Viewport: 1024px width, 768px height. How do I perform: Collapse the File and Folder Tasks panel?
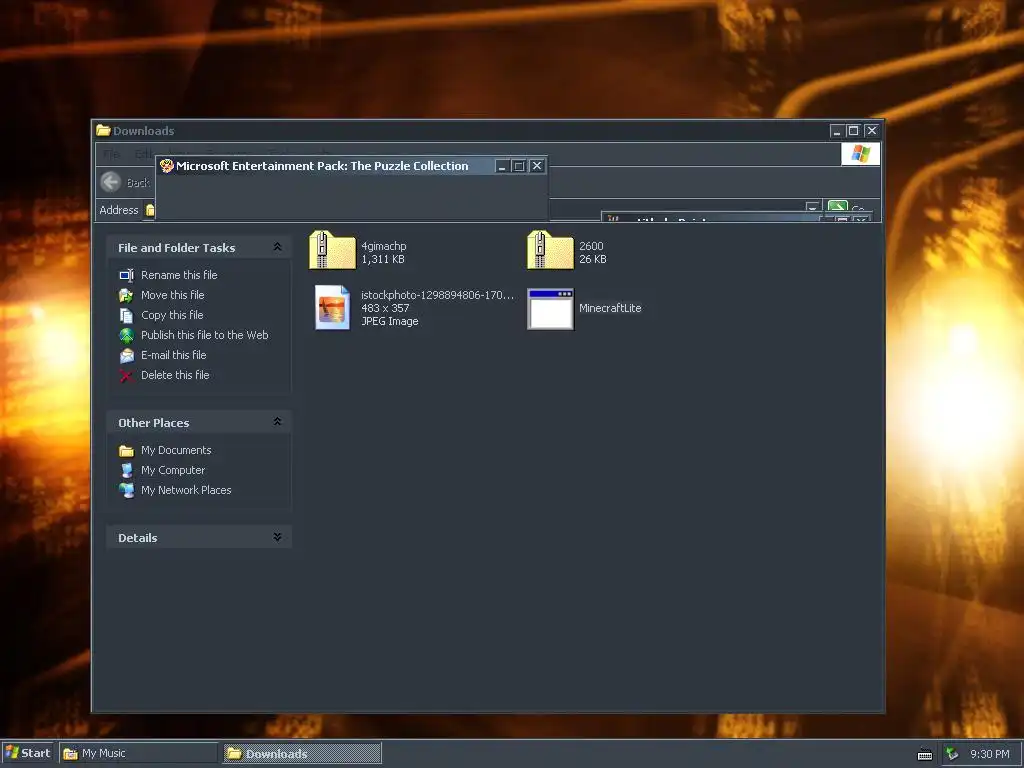pyautogui.click(x=278, y=247)
